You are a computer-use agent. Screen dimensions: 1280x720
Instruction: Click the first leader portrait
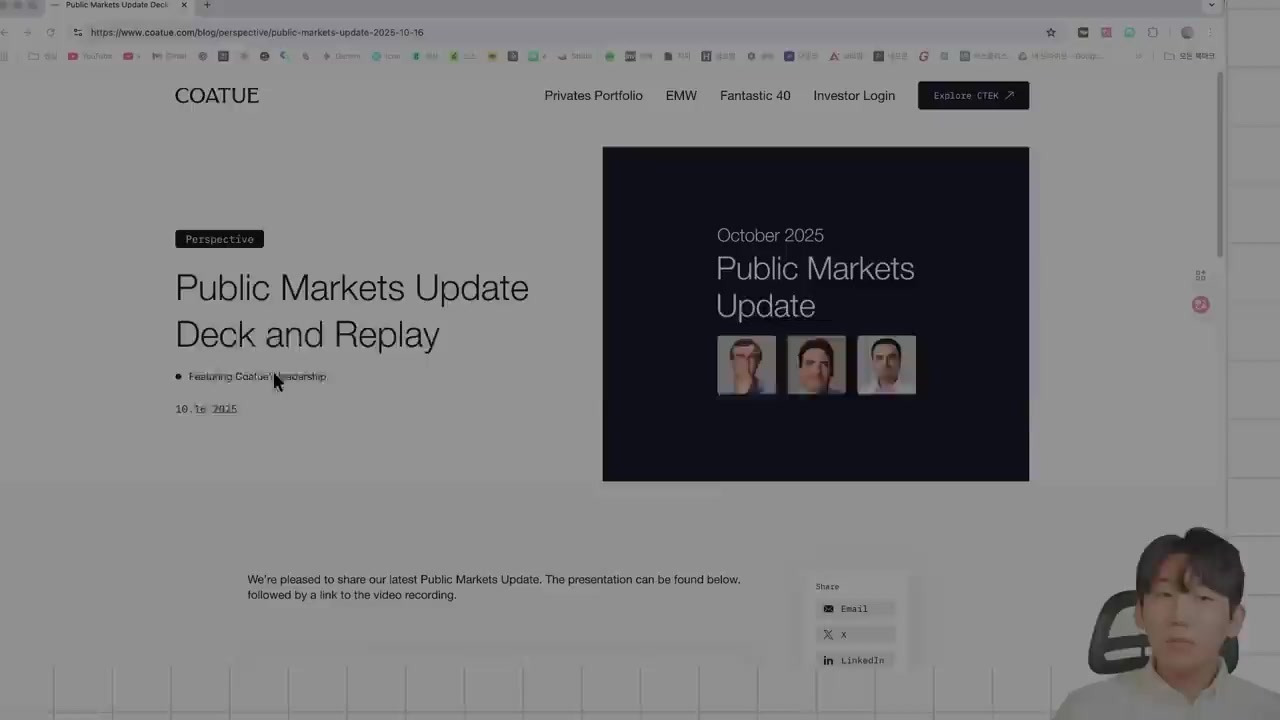[x=746, y=365]
